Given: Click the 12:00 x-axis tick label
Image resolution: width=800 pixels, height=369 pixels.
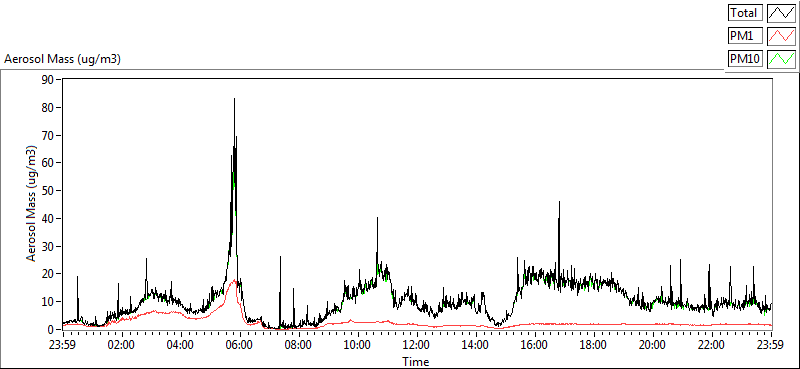Looking at the screenshot, I should point(416,345).
